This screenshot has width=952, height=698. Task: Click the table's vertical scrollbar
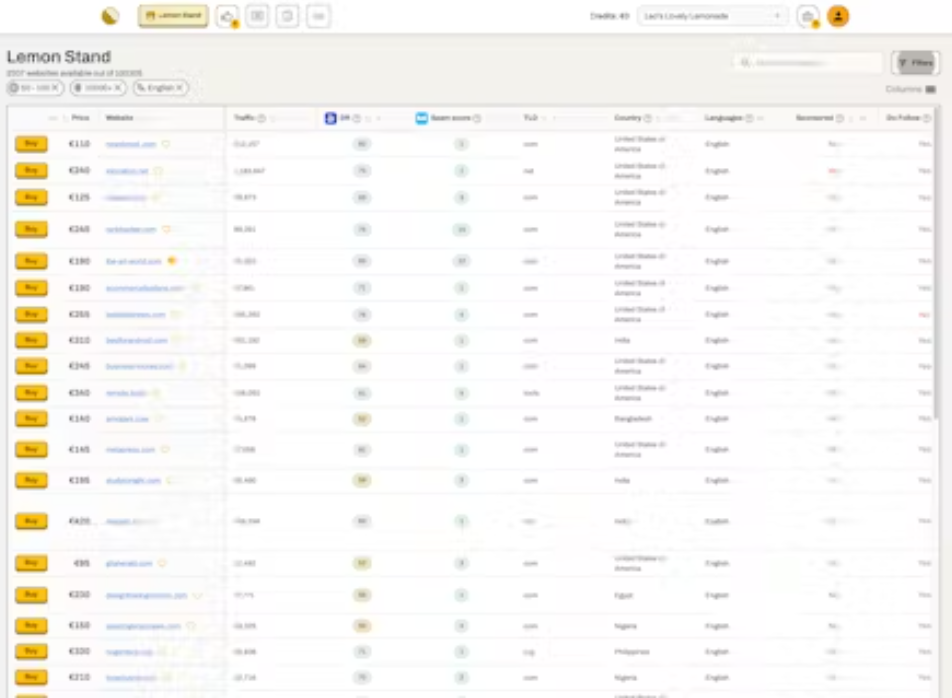pyautogui.click(x=938, y=261)
